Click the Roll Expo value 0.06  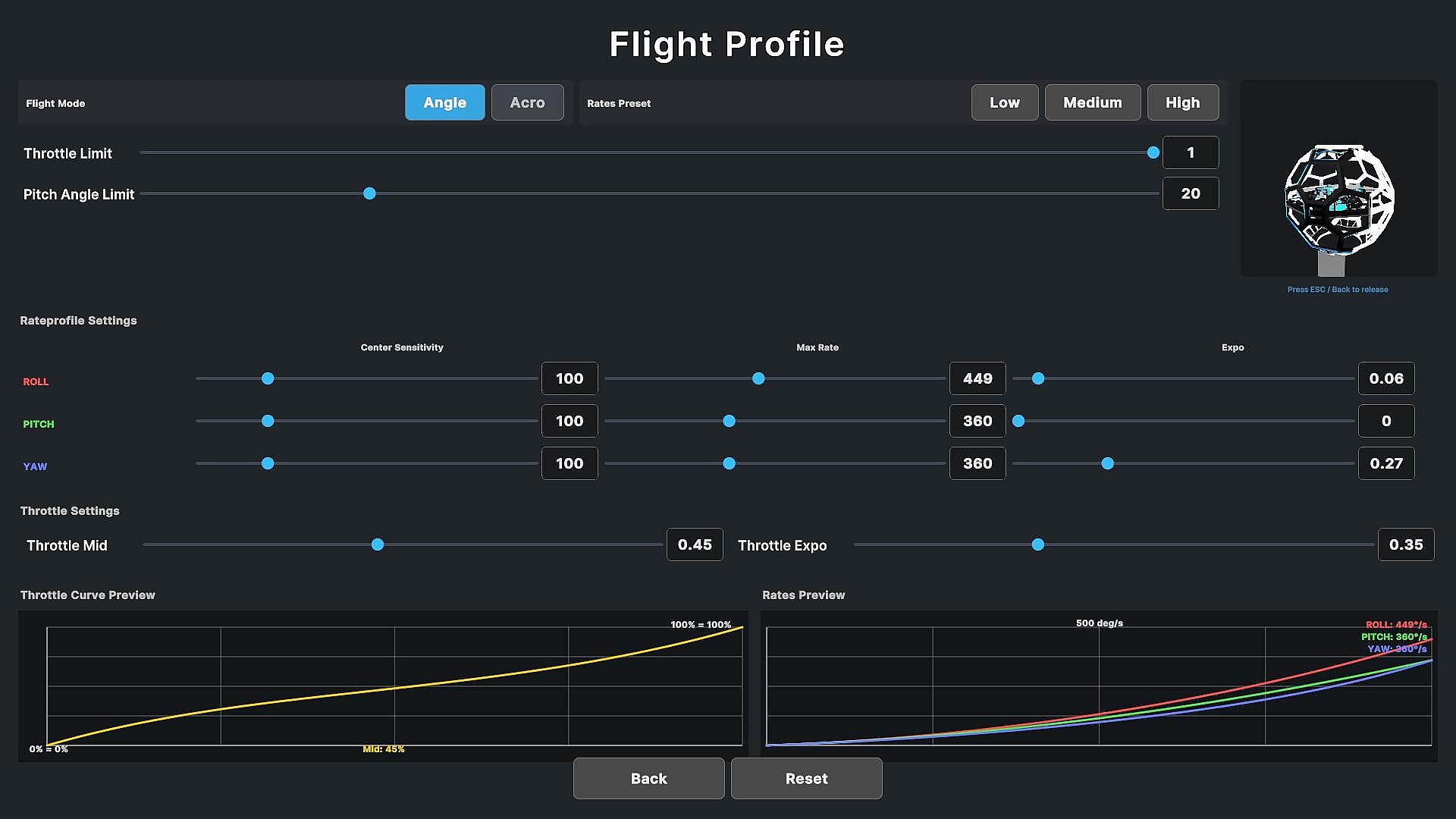coord(1386,378)
